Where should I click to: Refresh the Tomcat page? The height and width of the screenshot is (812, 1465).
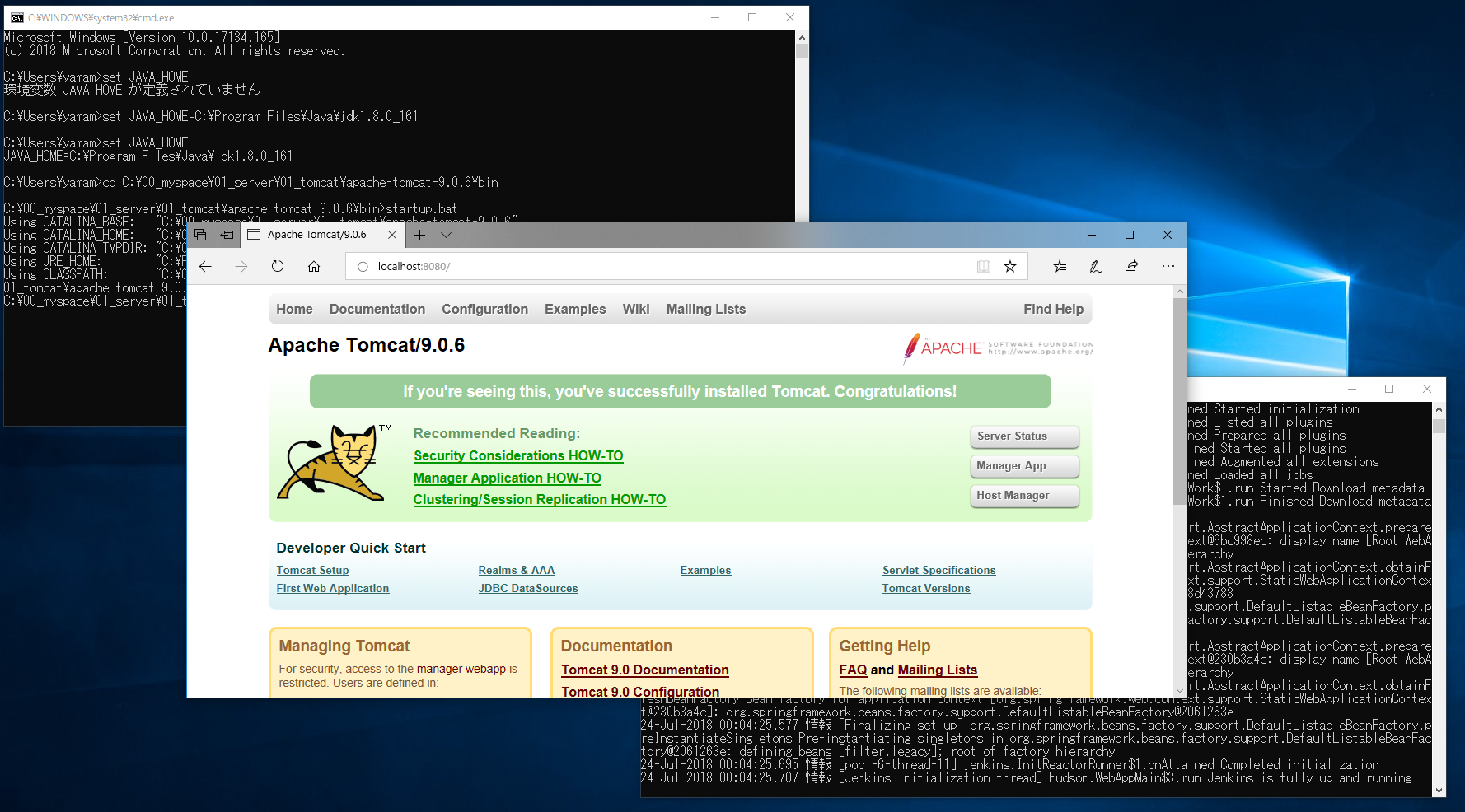click(278, 266)
